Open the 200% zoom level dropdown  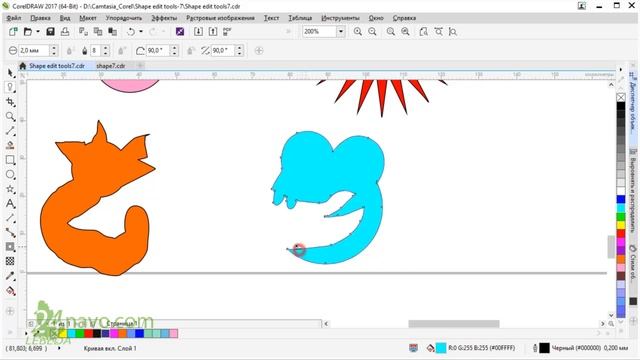(340, 31)
